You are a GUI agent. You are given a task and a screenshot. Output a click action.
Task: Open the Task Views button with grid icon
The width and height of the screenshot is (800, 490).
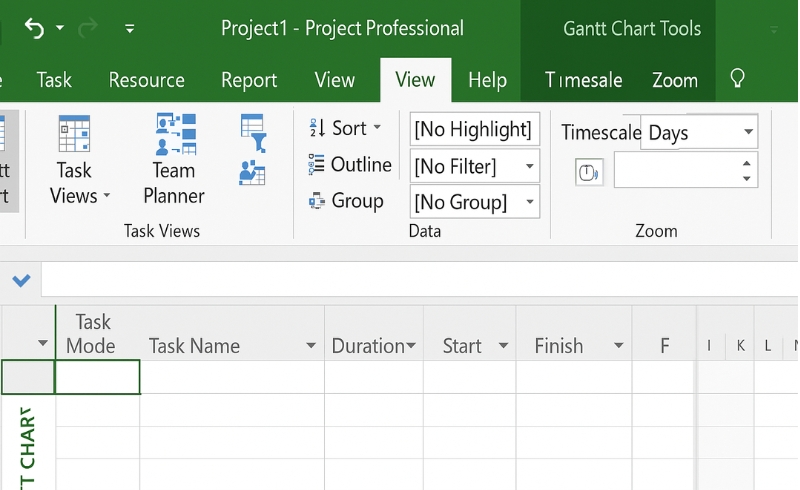(76, 160)
